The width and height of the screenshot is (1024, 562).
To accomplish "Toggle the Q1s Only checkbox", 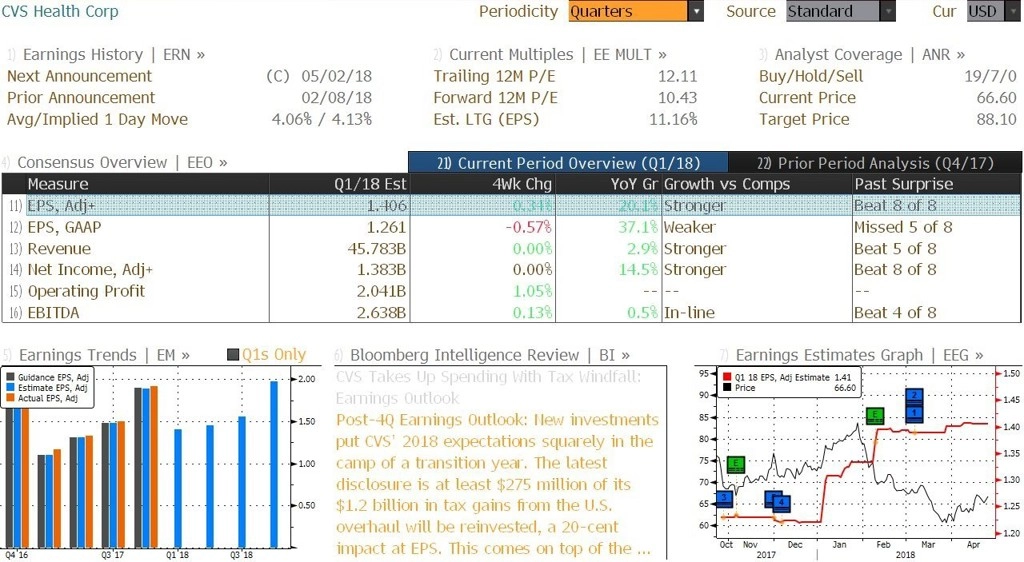I will pyautogui.click(x=233, y=354).
